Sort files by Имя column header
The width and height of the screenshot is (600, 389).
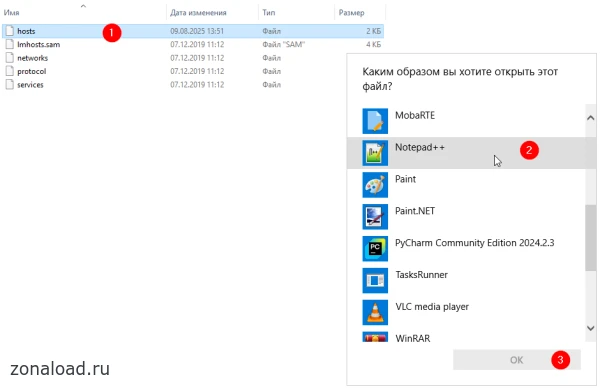tap(11, 13)
